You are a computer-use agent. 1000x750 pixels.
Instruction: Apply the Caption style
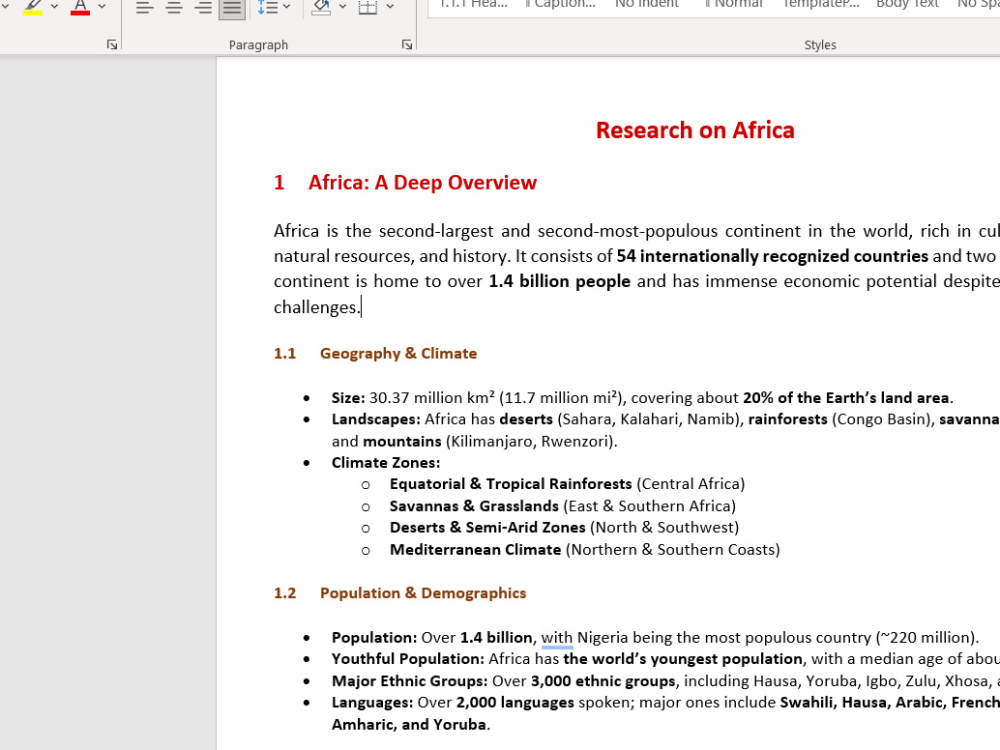pos(560,4)
